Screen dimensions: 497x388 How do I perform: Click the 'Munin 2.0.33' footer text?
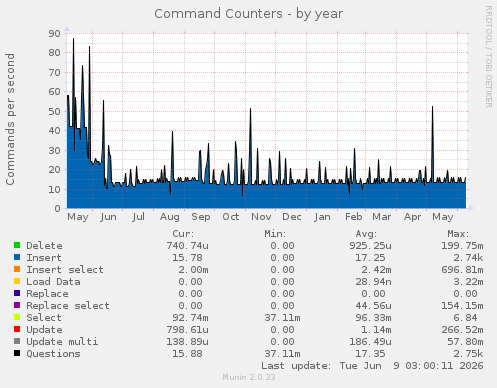point(249,377)
